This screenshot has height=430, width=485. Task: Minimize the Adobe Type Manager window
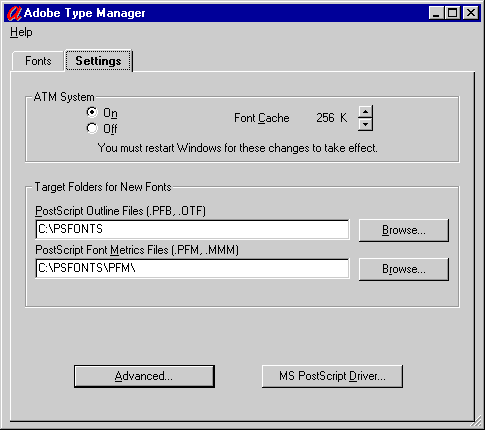point(436,13)
